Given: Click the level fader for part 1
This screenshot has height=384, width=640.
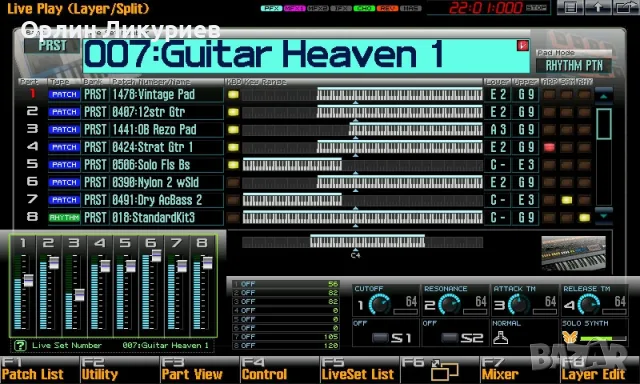Looking at the screenshot, I should pos(28,280).
